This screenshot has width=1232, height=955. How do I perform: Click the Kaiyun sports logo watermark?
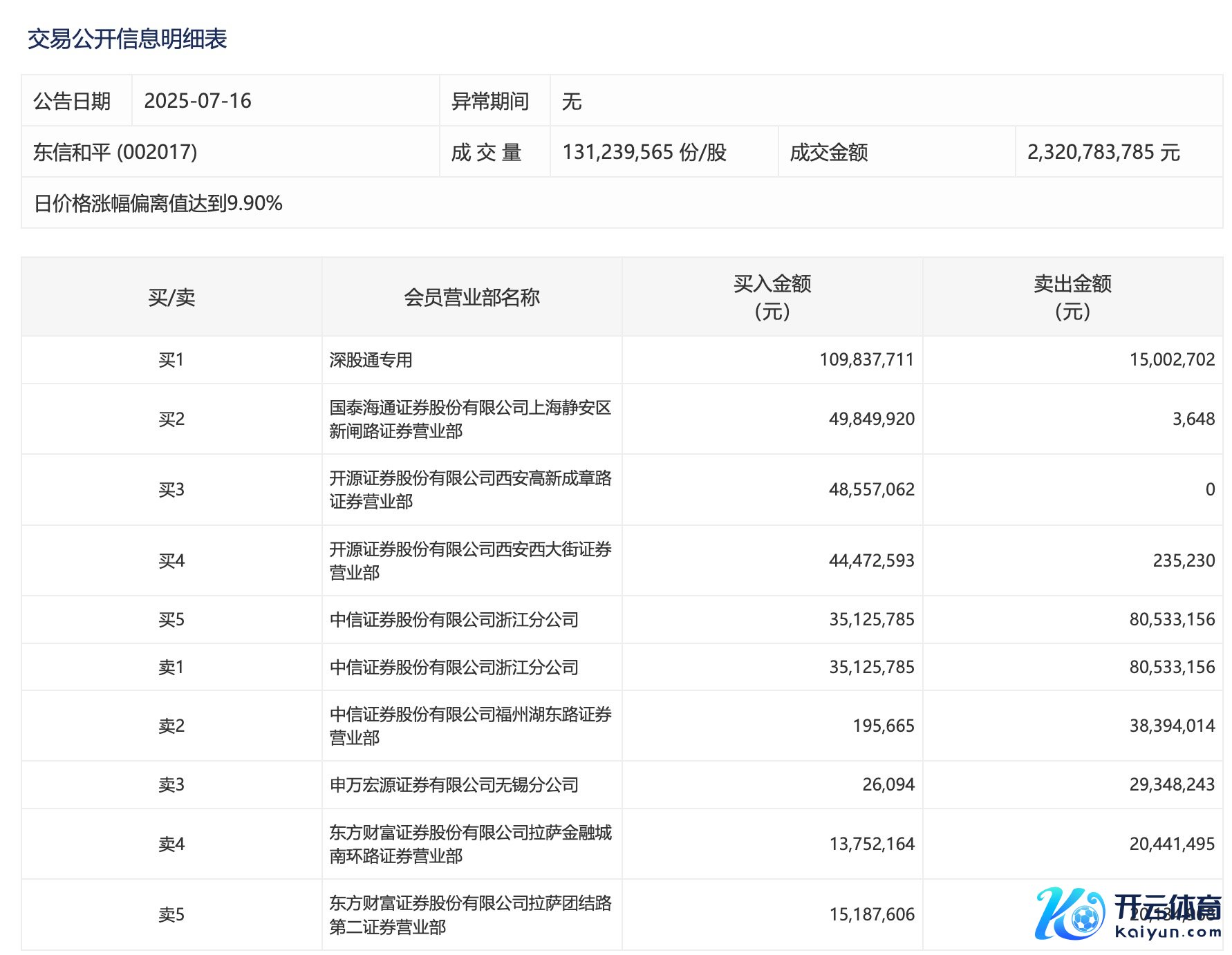(1127, 914)
